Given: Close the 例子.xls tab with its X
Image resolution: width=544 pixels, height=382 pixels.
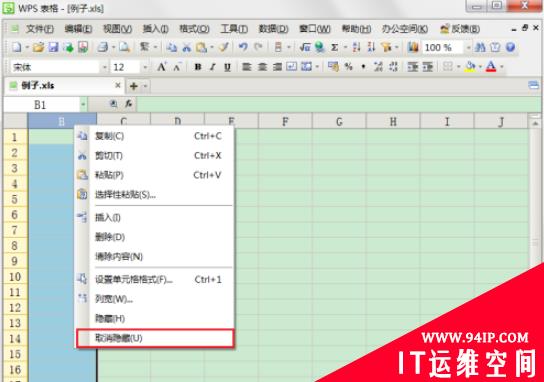Looking at the screenshot, I should click(118, 85).
